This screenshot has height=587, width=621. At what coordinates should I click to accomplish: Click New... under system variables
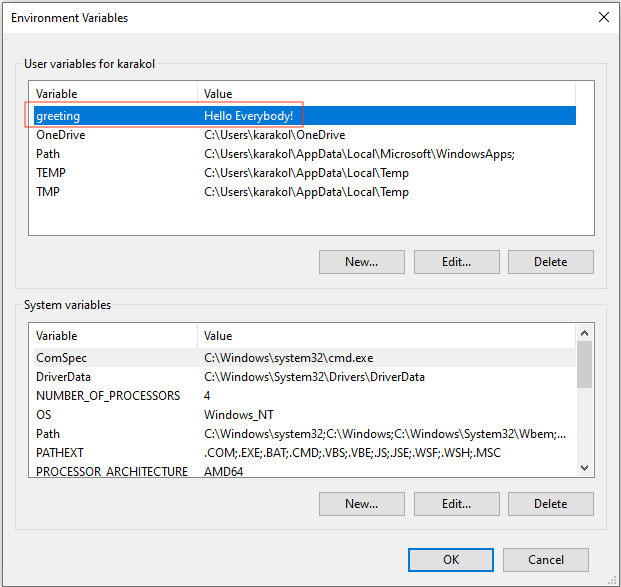tap(362, 504)
